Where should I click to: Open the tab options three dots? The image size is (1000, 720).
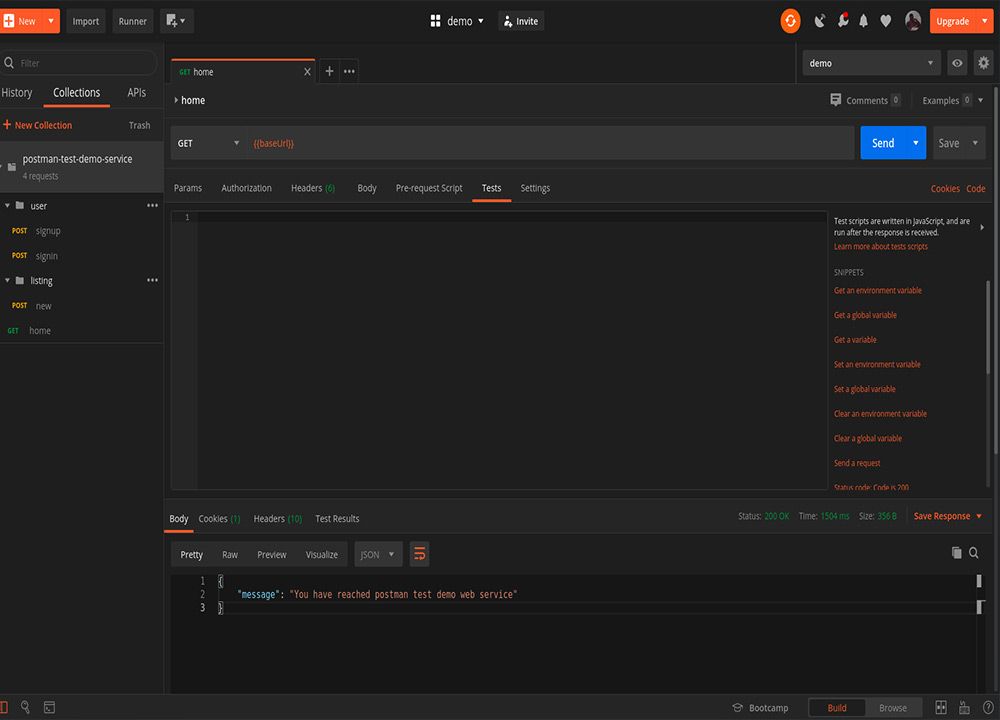coord(349,71)
